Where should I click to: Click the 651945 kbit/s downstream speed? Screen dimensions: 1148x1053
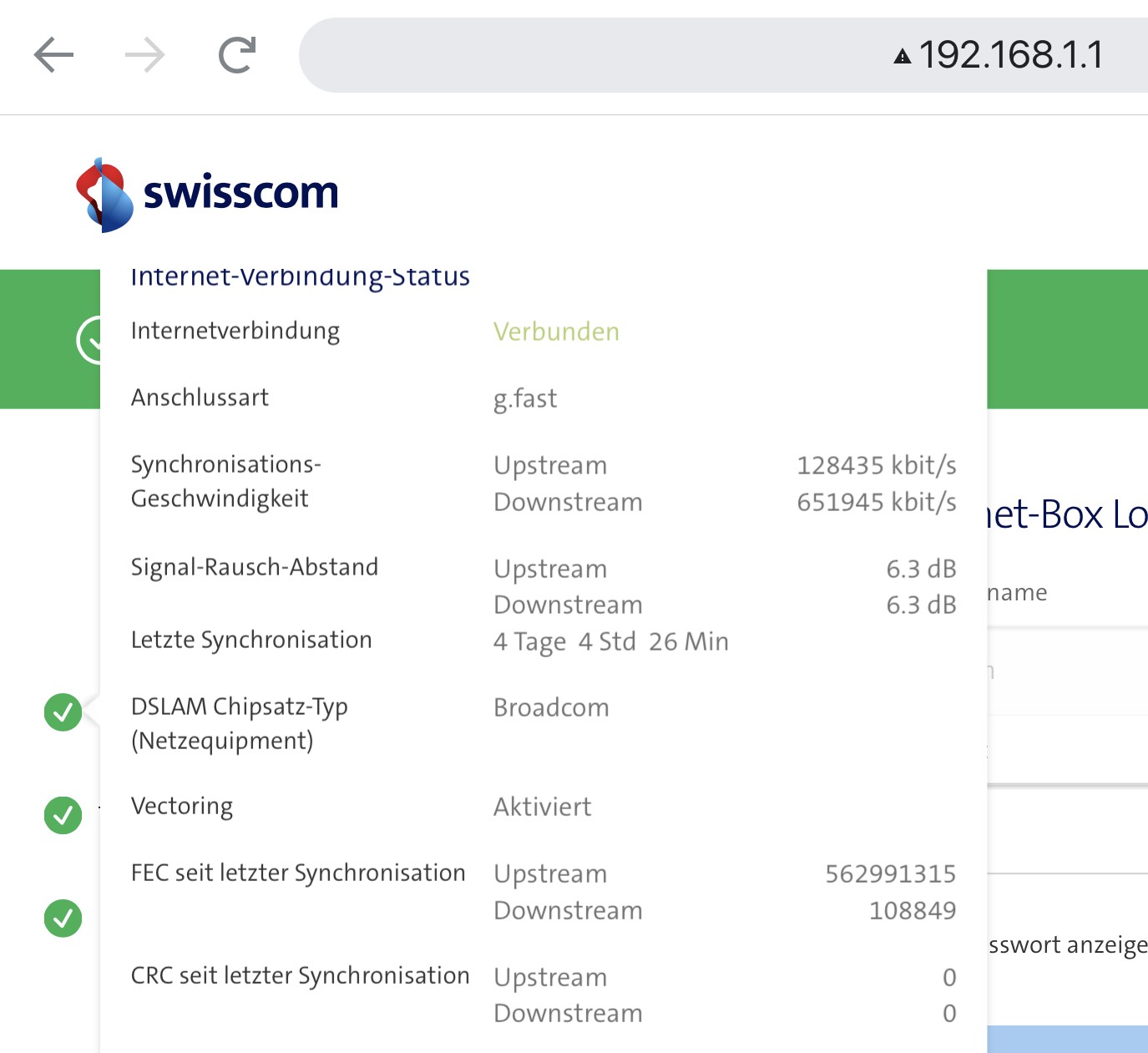(x=876, y=502)
